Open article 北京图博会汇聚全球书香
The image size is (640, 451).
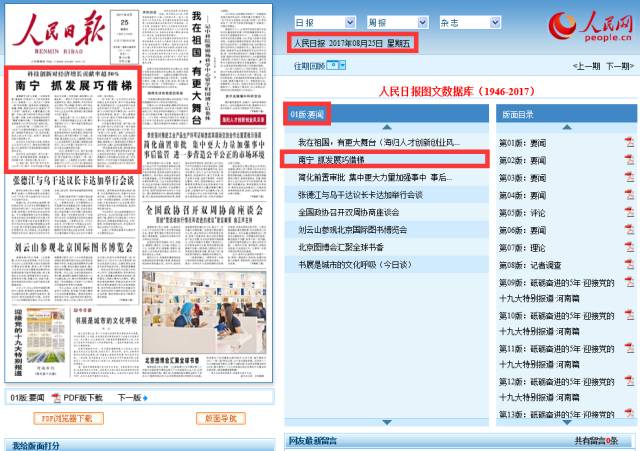(x=341, y=247)
